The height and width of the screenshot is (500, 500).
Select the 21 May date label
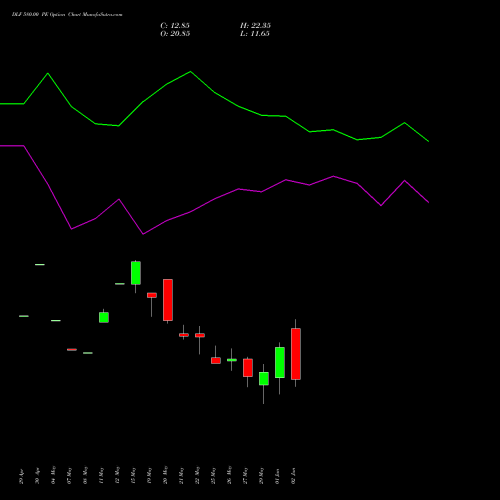[182, 476]
